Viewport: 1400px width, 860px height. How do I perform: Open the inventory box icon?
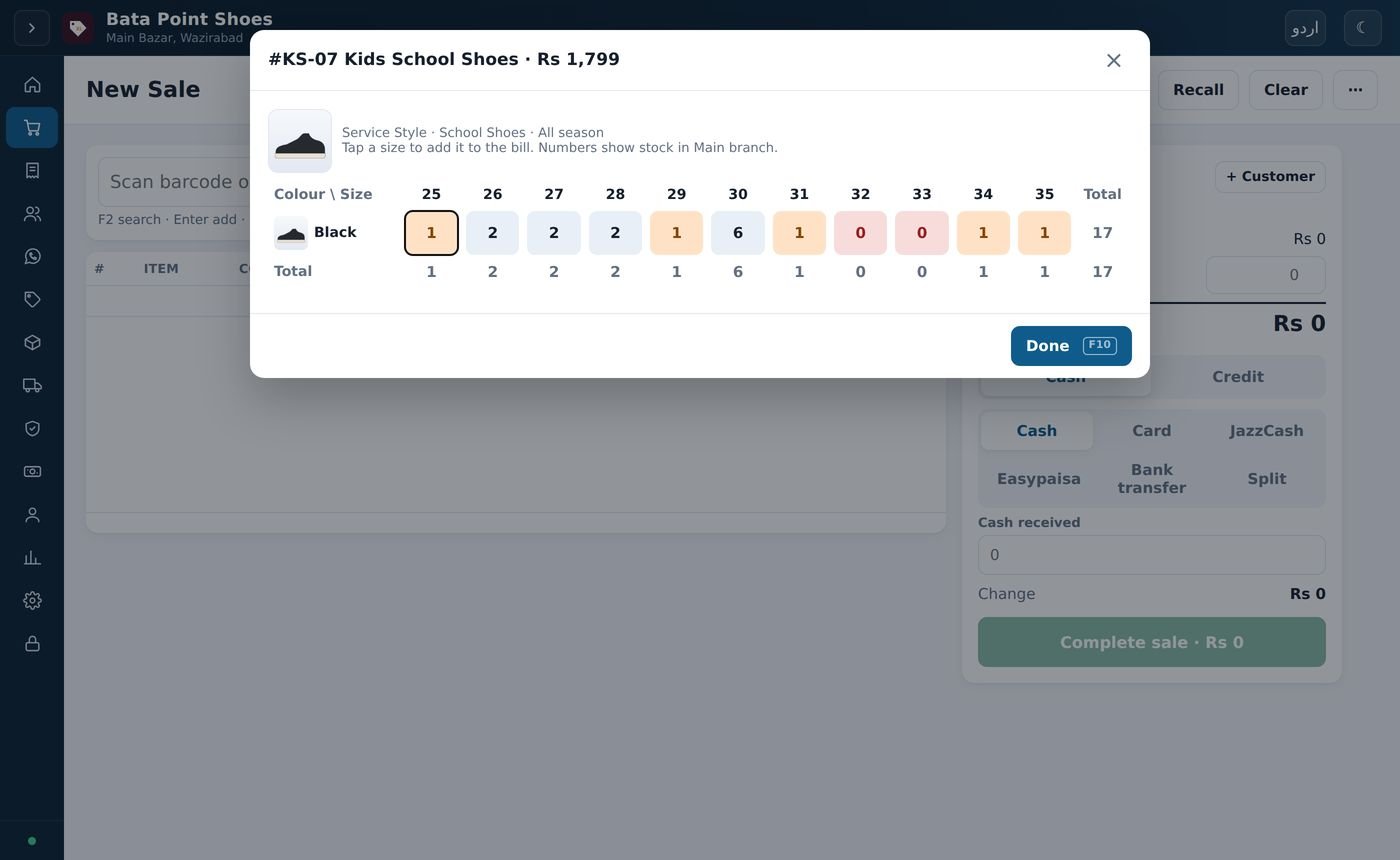(x=32, y=343)
